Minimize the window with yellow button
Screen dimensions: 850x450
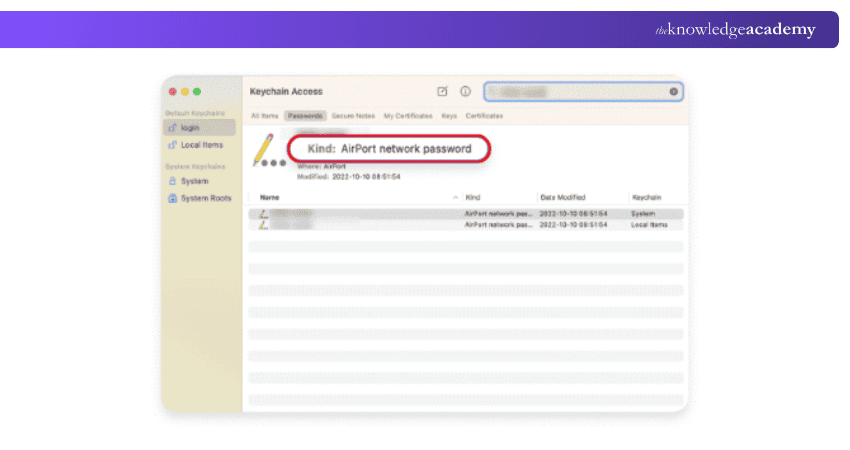[x=185, y=92]
